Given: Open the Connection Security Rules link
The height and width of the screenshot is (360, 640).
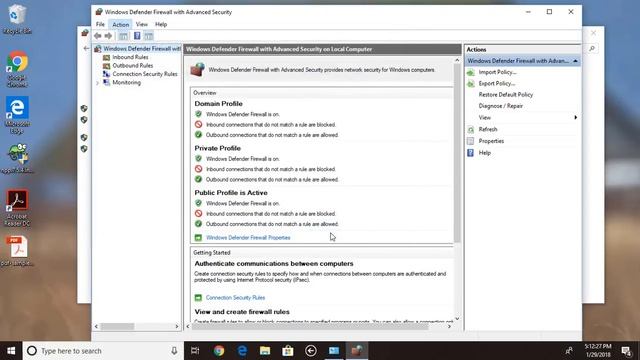Looking at the screenshot, I should tap(236, 298).
